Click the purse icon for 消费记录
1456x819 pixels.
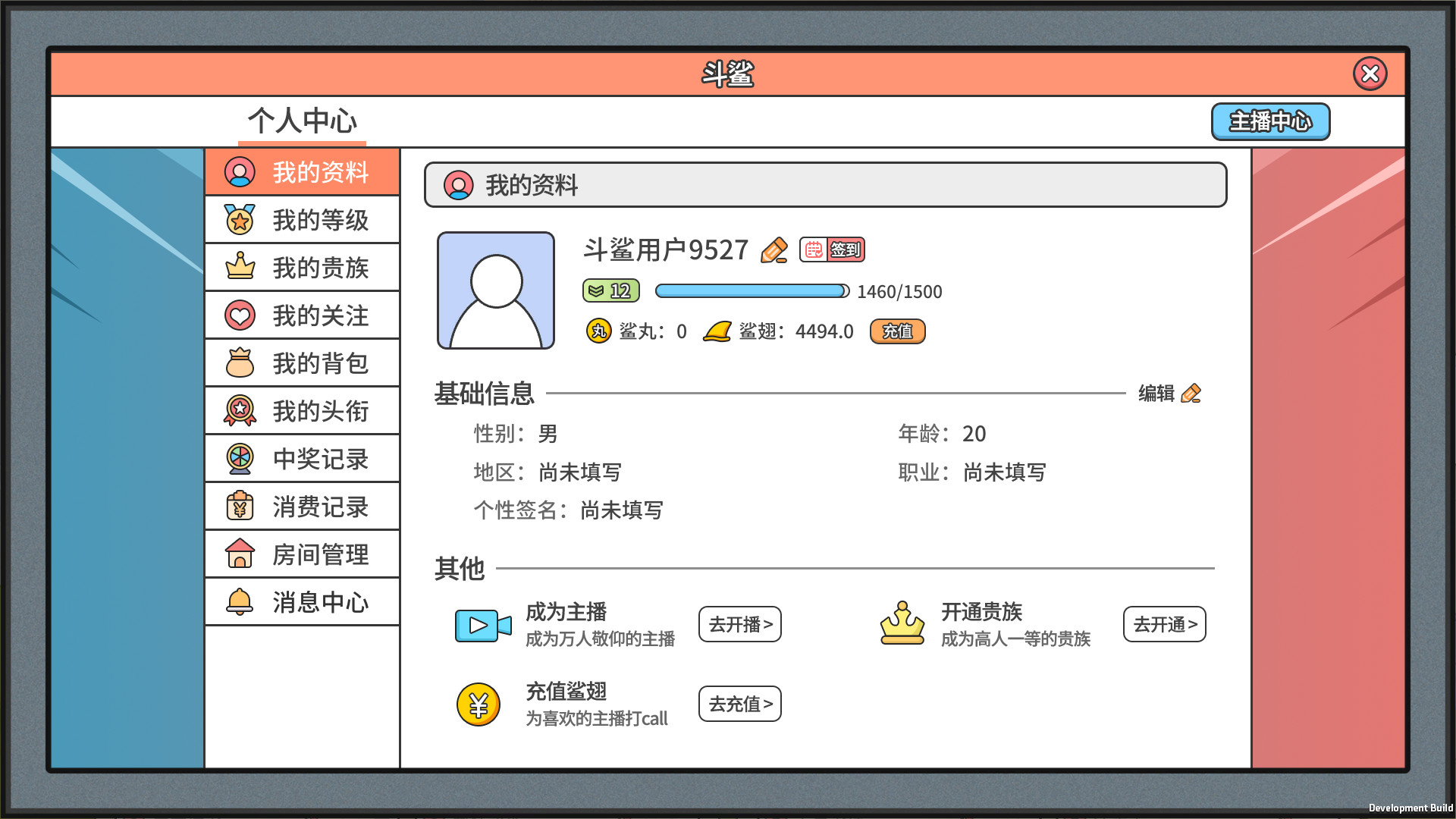click(x=240, y=506)
